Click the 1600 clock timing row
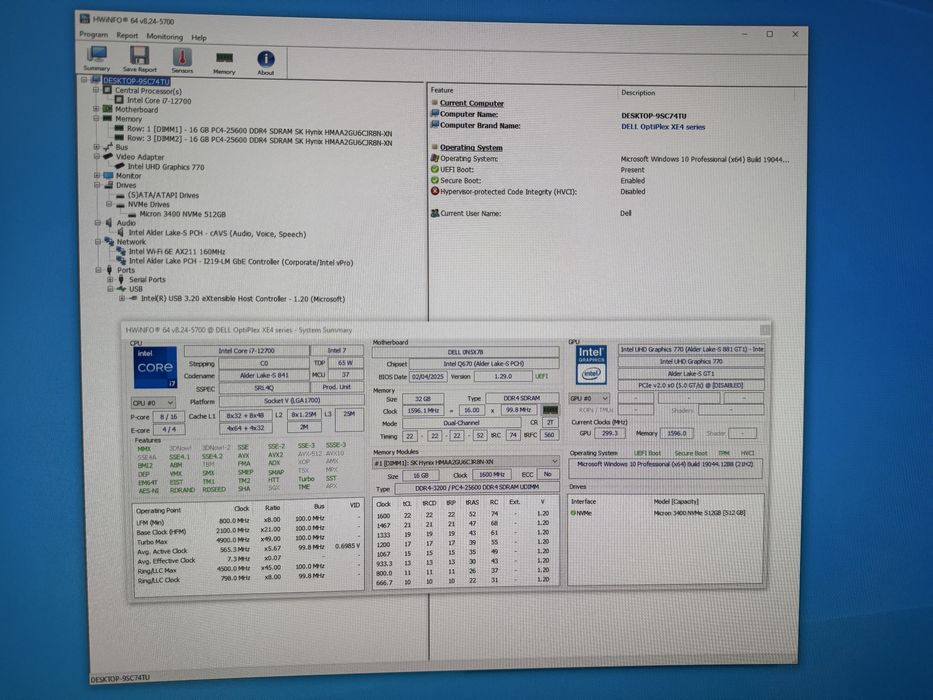 coord(465,515)
